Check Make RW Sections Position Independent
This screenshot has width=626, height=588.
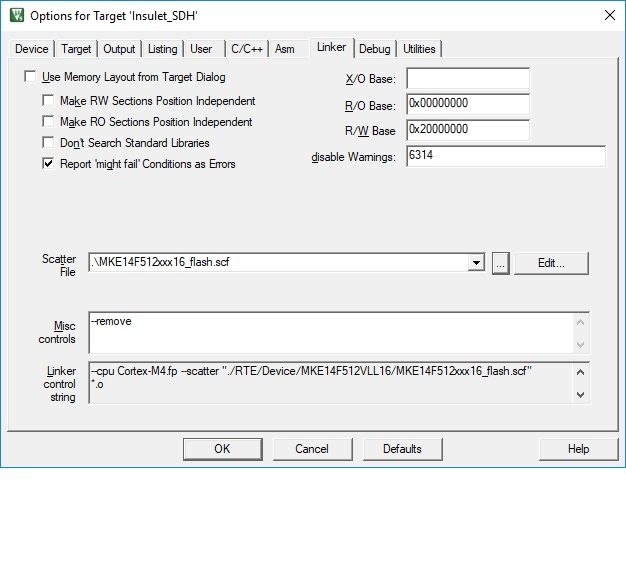pos(48,100)
